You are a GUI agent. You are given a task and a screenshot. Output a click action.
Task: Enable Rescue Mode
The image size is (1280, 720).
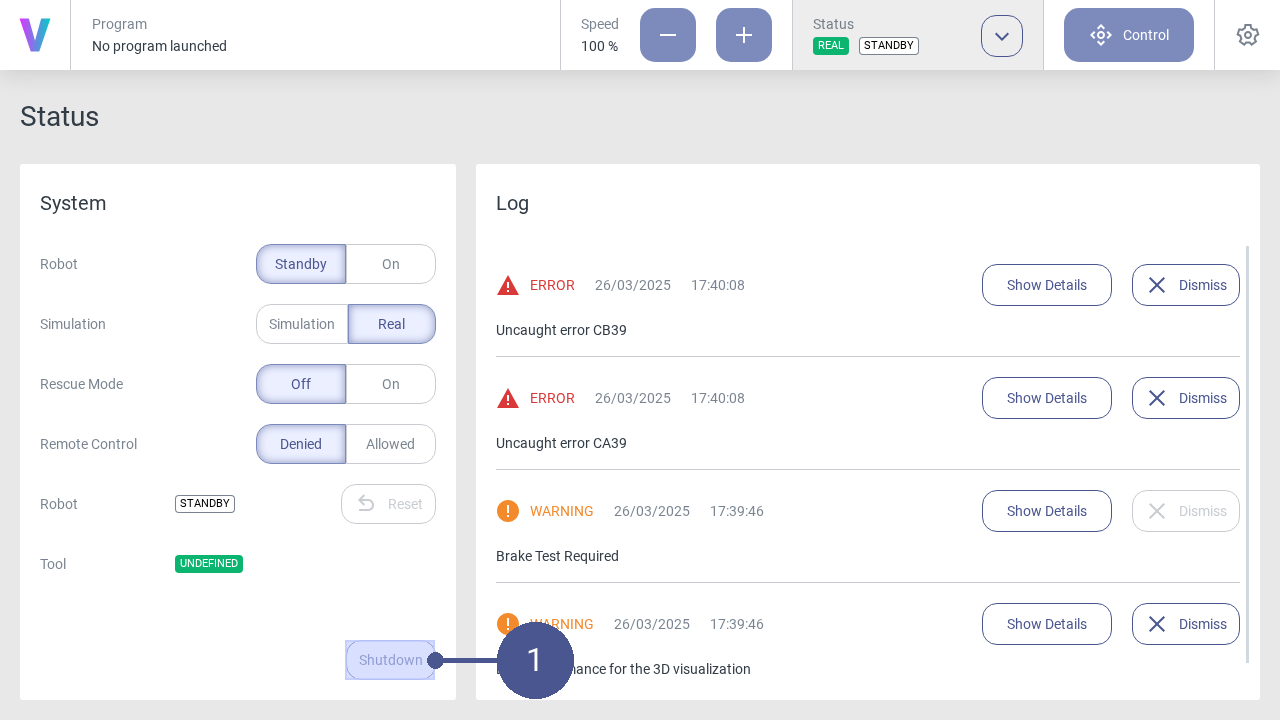pos(391,384)
